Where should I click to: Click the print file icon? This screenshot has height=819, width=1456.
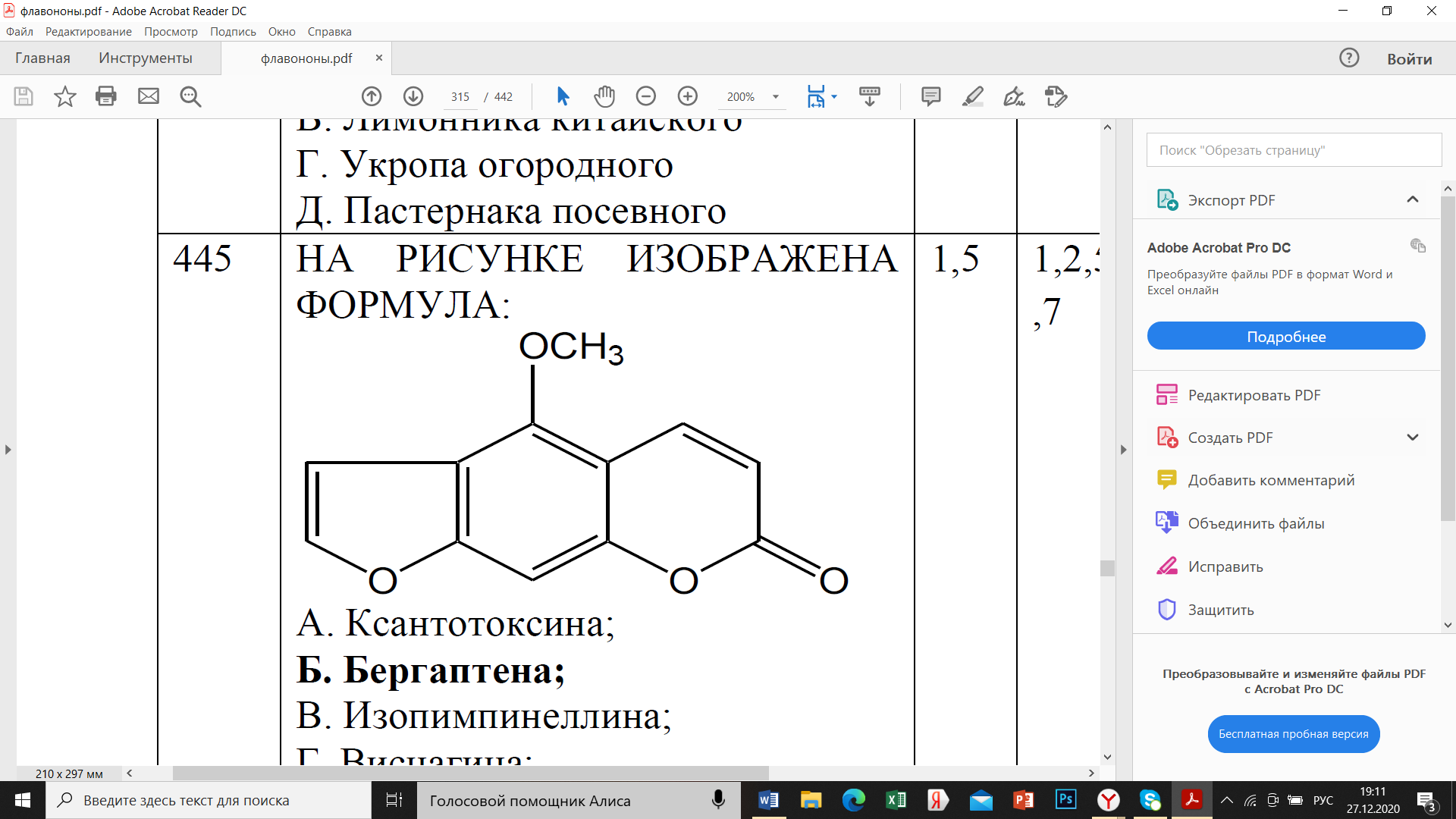pyautogui.click(x=106, y=96)
